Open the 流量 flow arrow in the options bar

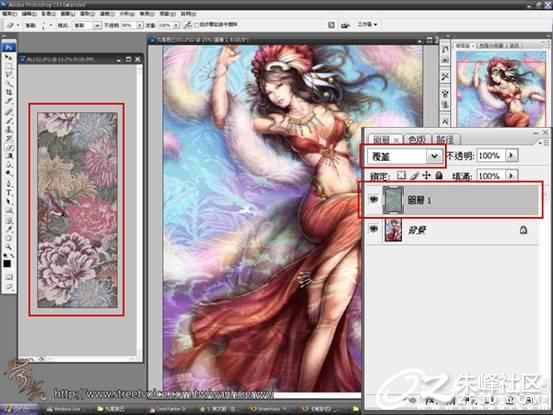[x=176, y=25]
